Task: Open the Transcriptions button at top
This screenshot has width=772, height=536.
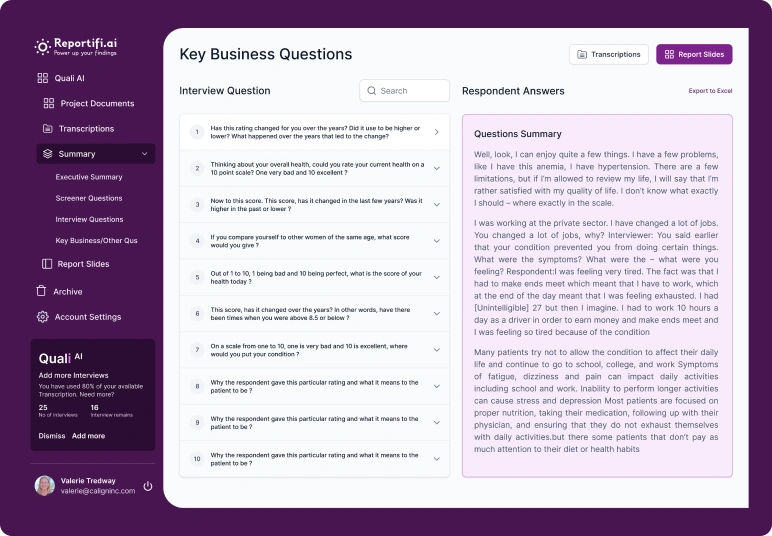Action: click(608, 54)
